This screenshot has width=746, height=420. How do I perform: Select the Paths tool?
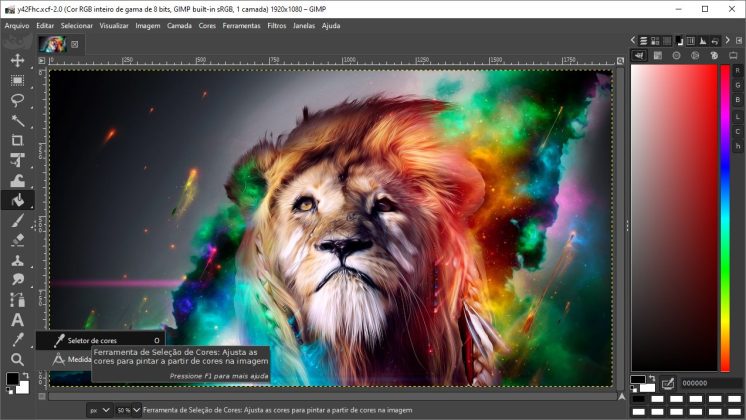[x=18, y=300]
